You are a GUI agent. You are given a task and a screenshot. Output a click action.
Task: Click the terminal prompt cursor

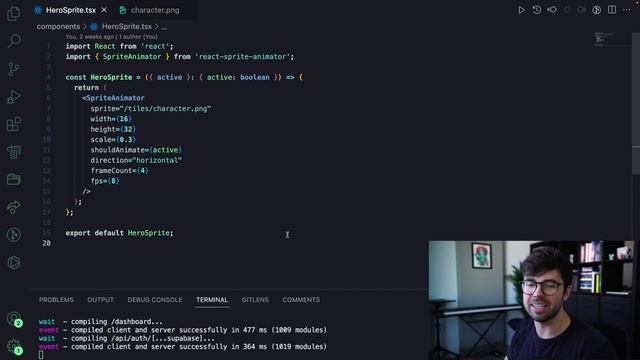41,355
